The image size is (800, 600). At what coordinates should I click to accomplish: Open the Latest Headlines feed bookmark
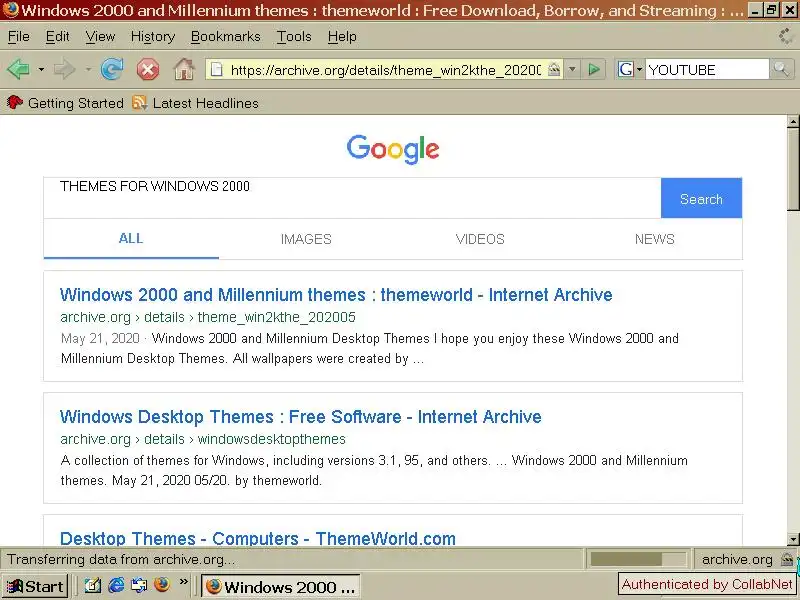195,103
